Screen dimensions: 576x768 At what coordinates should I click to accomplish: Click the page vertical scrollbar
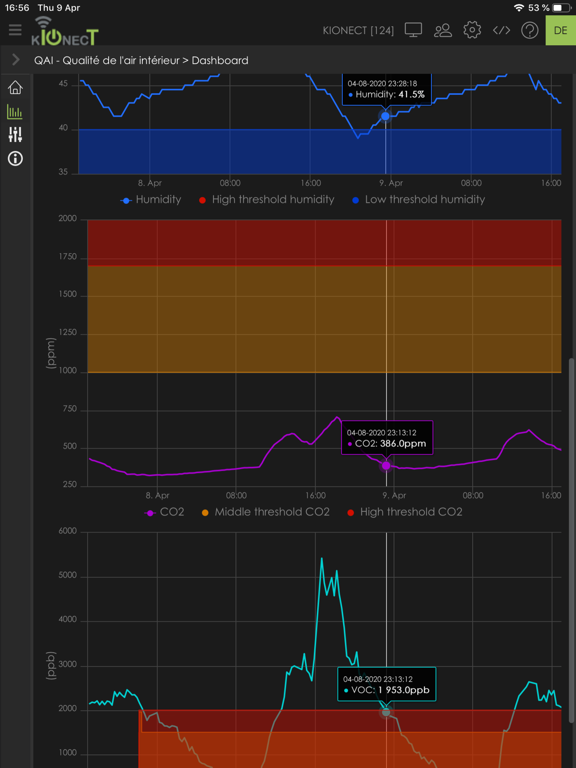[573, 539]
